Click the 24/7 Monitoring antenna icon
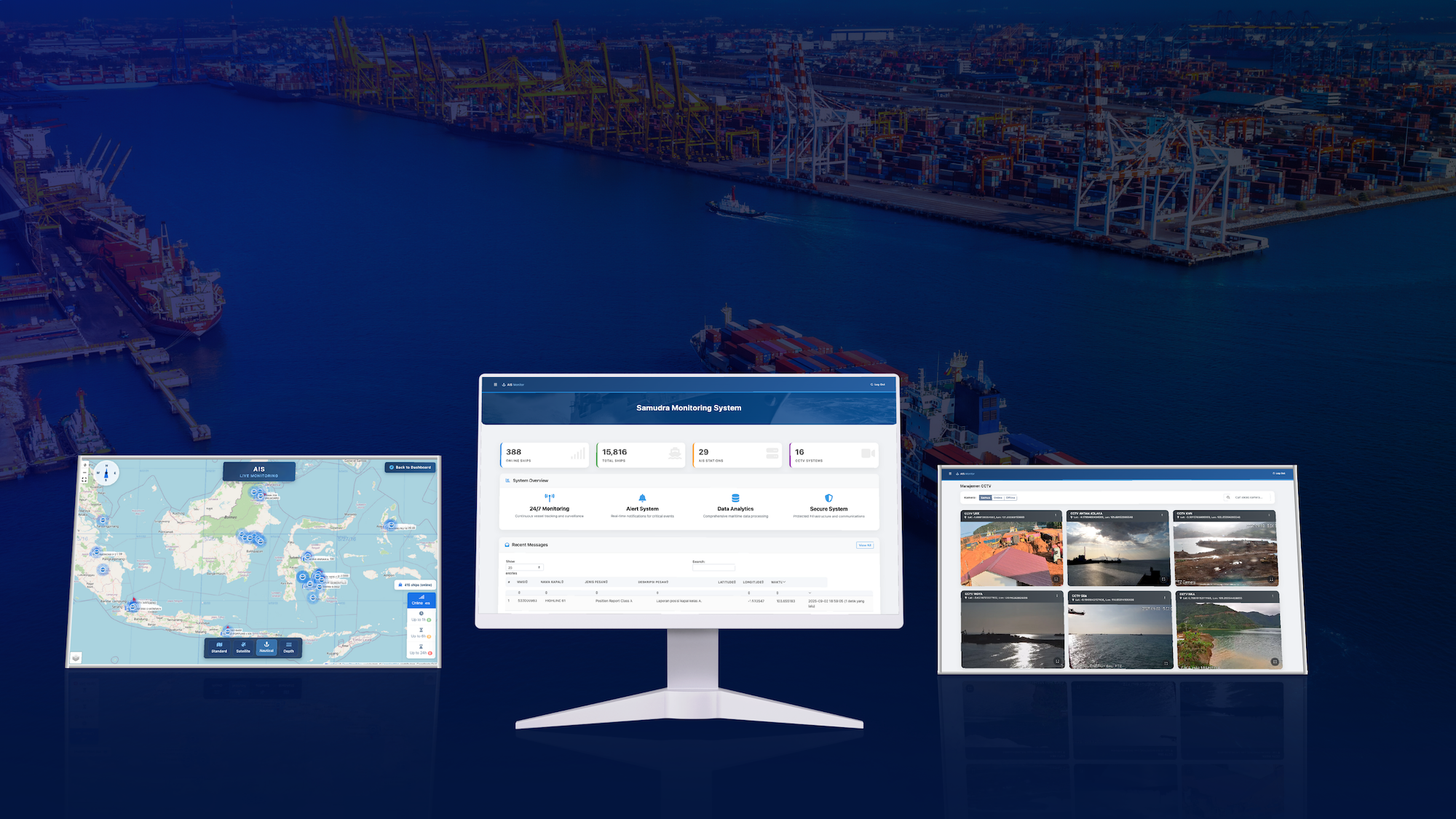1456x819 pixels. [x=549, y=497]
